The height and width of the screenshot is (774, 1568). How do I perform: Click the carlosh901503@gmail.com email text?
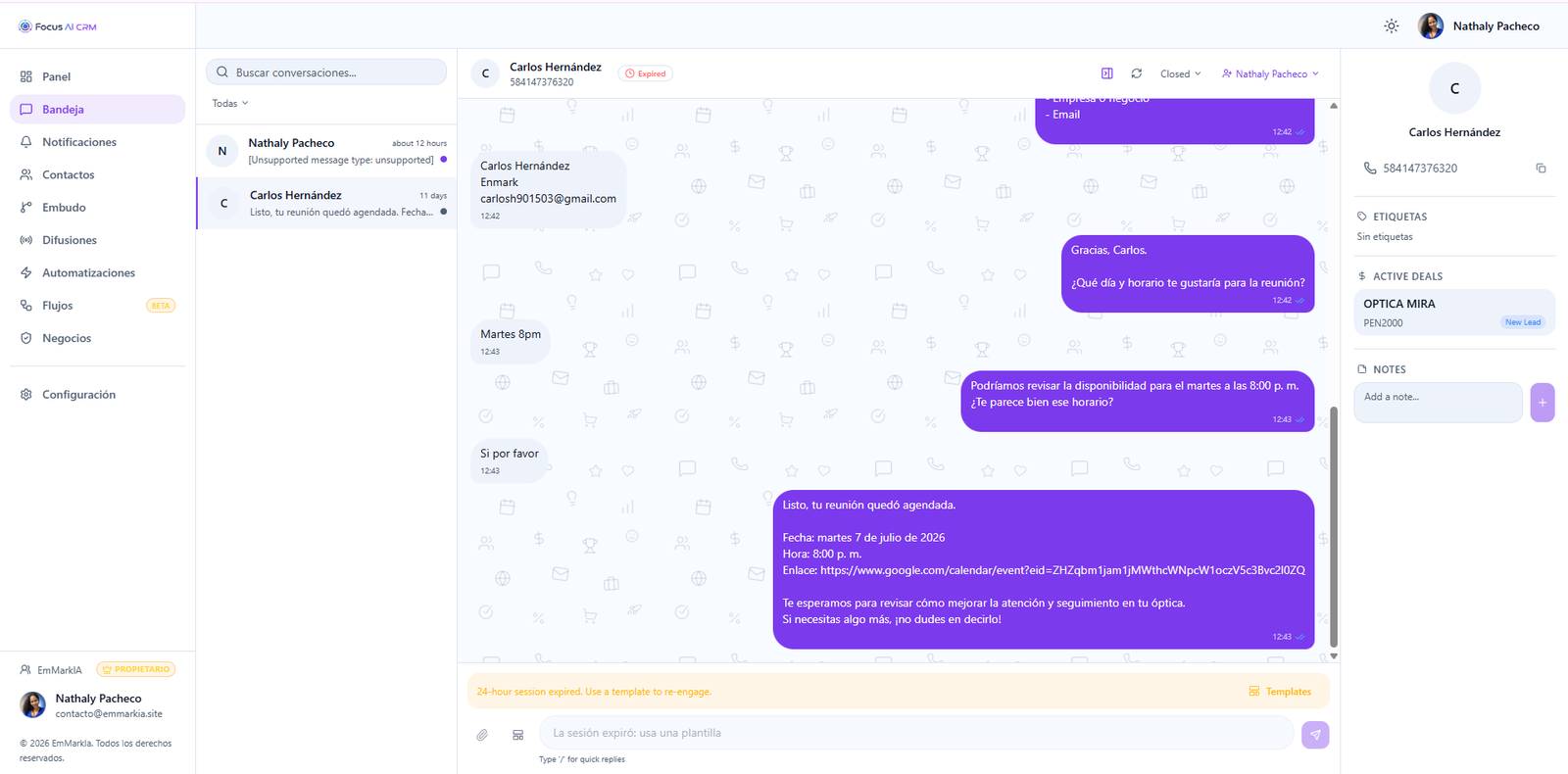coord(548,199)
